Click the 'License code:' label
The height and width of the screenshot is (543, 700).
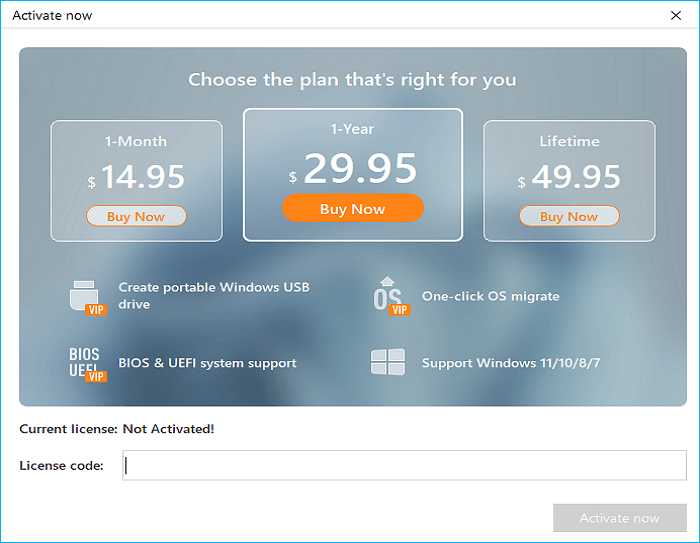pyautogui.click(x=61, y=466)
